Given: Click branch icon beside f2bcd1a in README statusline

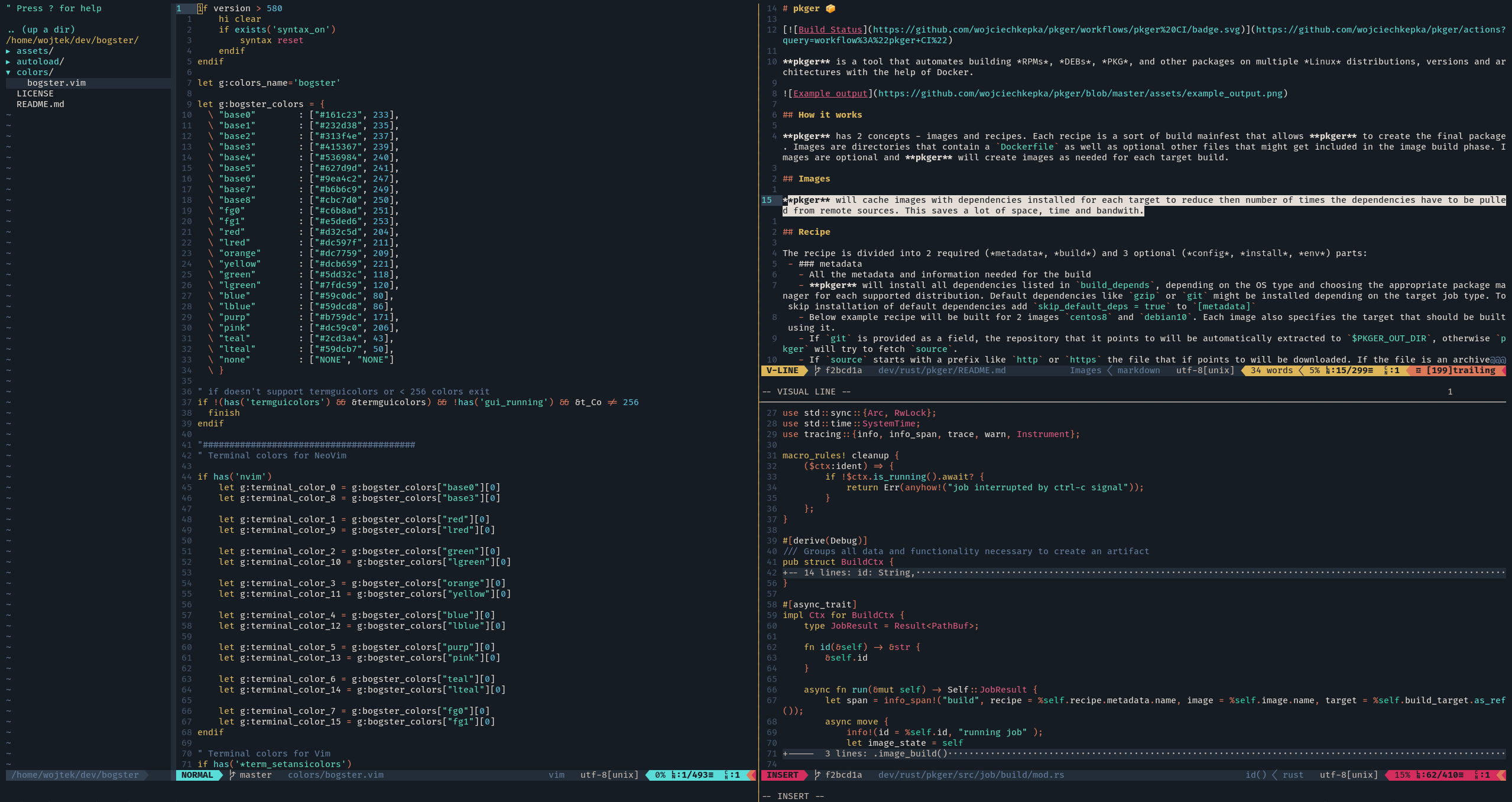Looking at the screenshot, I should tap(817, 370).
